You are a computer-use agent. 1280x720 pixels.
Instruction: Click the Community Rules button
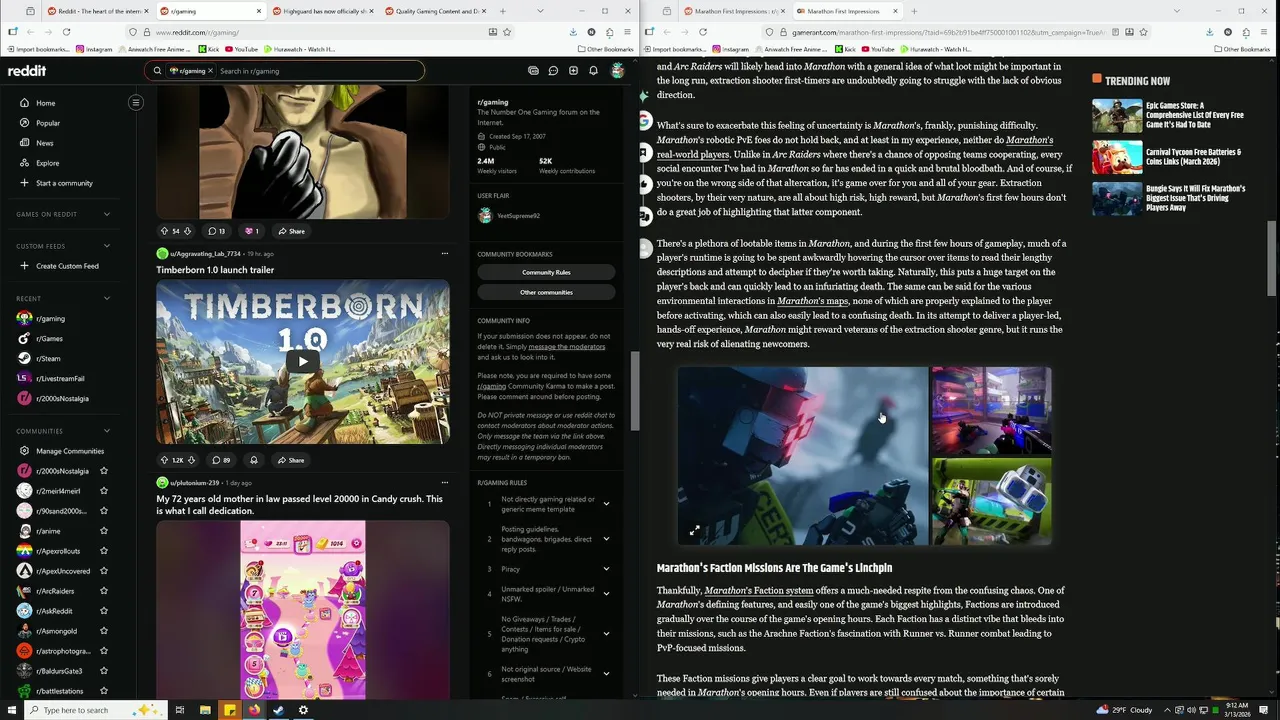tap(546, 272)
